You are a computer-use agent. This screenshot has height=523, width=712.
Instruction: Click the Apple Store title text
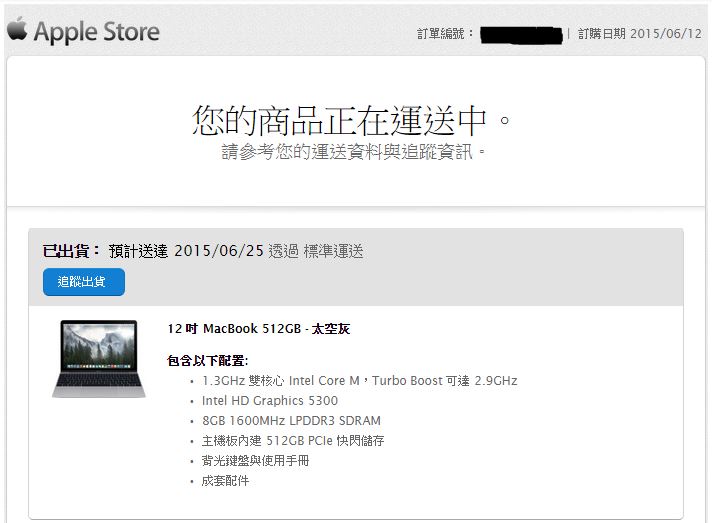point(97,32)
